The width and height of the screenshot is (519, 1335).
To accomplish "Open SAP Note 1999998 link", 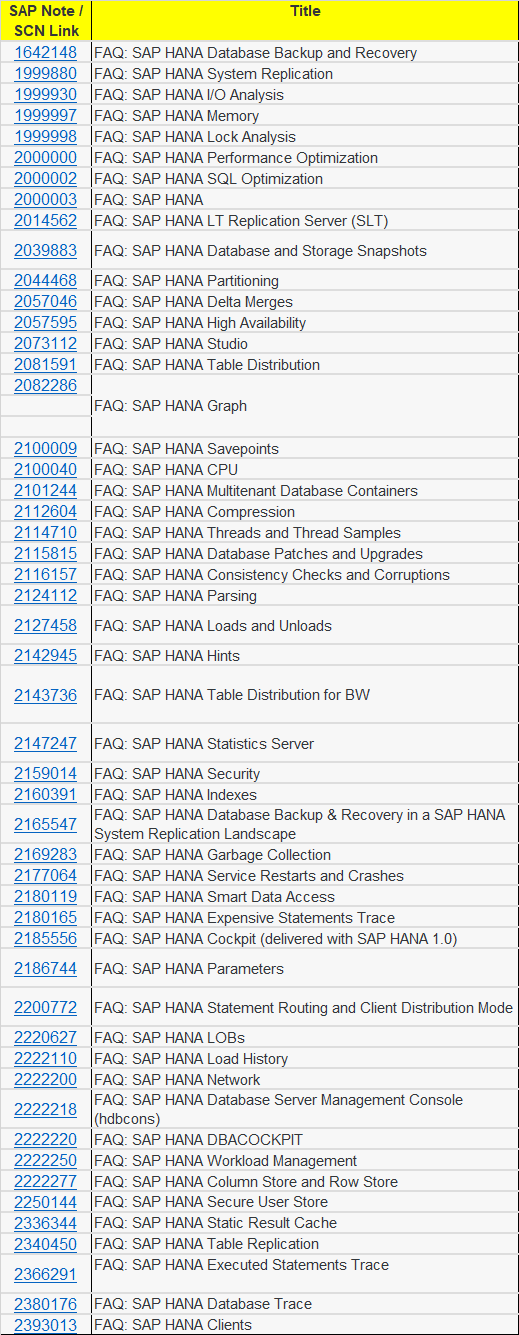I will (45, 137).
